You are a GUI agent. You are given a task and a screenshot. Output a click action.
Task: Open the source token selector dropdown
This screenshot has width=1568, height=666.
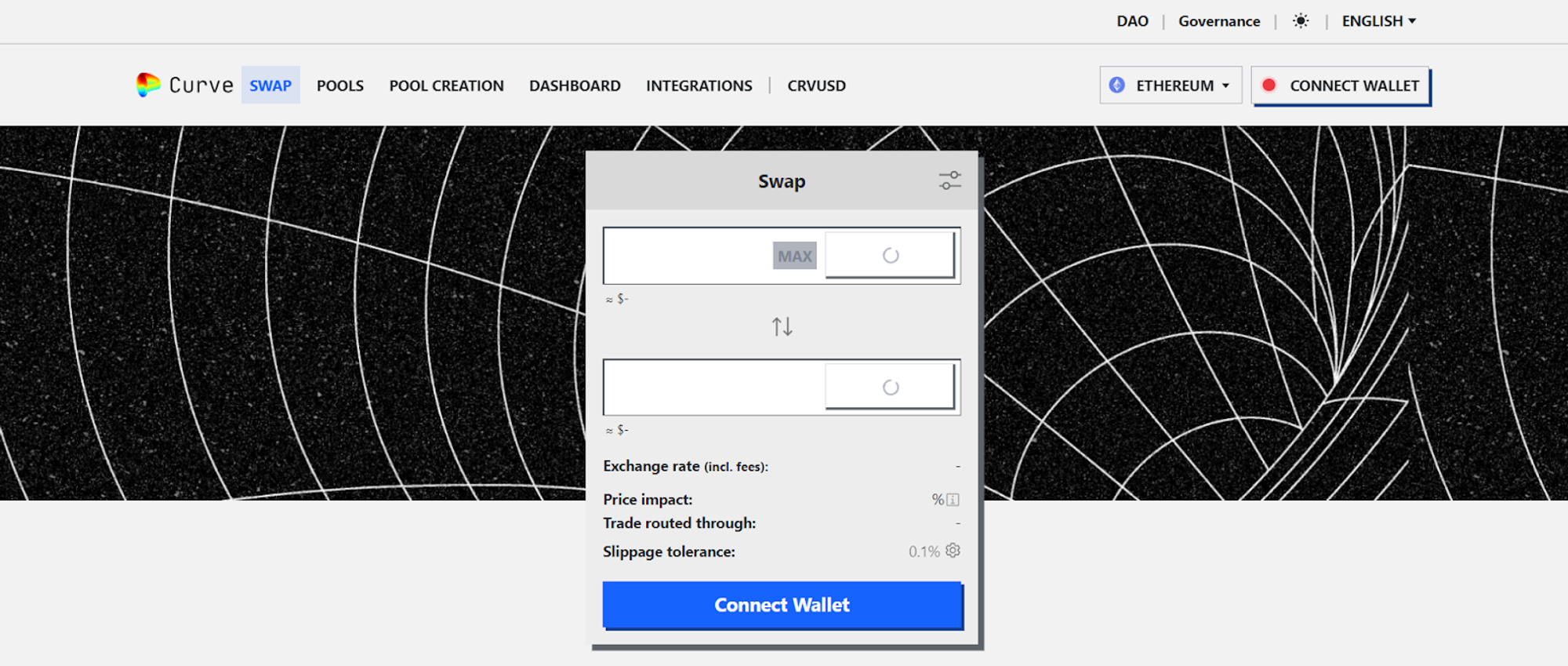pyautogui.click(x=890, y=255)
